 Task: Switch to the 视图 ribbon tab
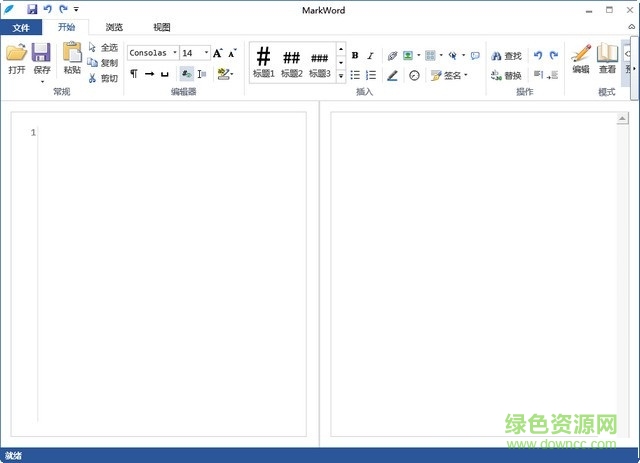pyautogui.click(x=162, y=28)
